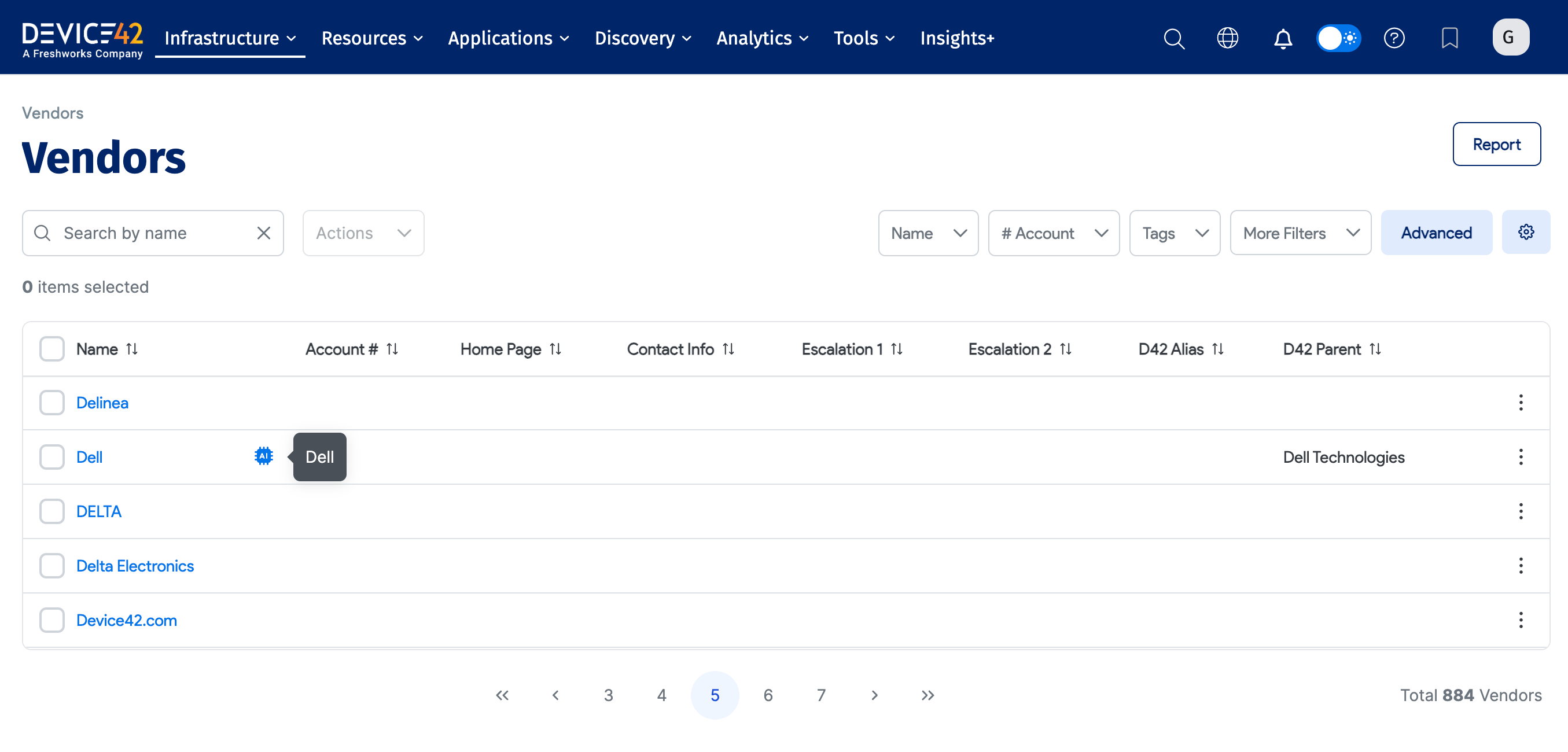
Task: Click the Report button
Action: (1497, 144)
